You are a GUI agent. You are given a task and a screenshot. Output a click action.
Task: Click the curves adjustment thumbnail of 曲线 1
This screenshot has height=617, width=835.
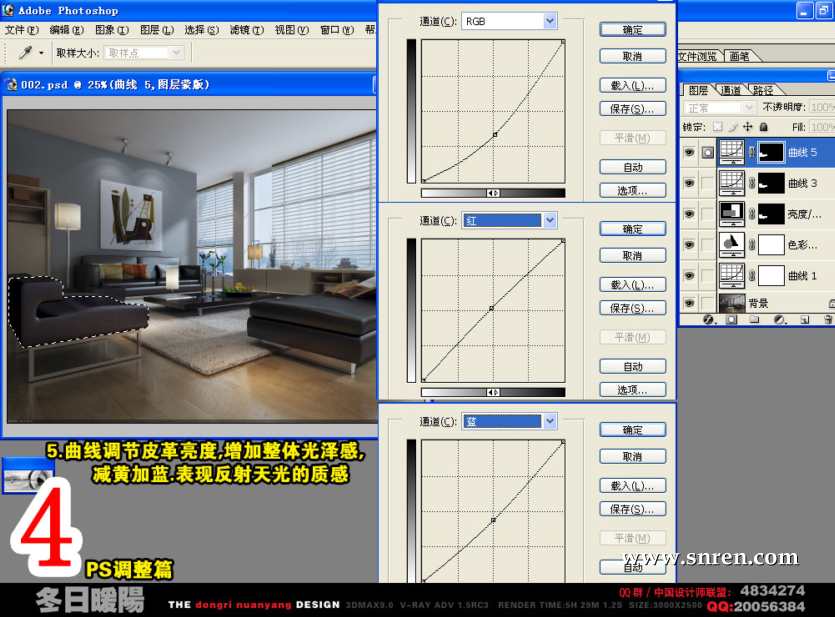click(x=732, y=276)
